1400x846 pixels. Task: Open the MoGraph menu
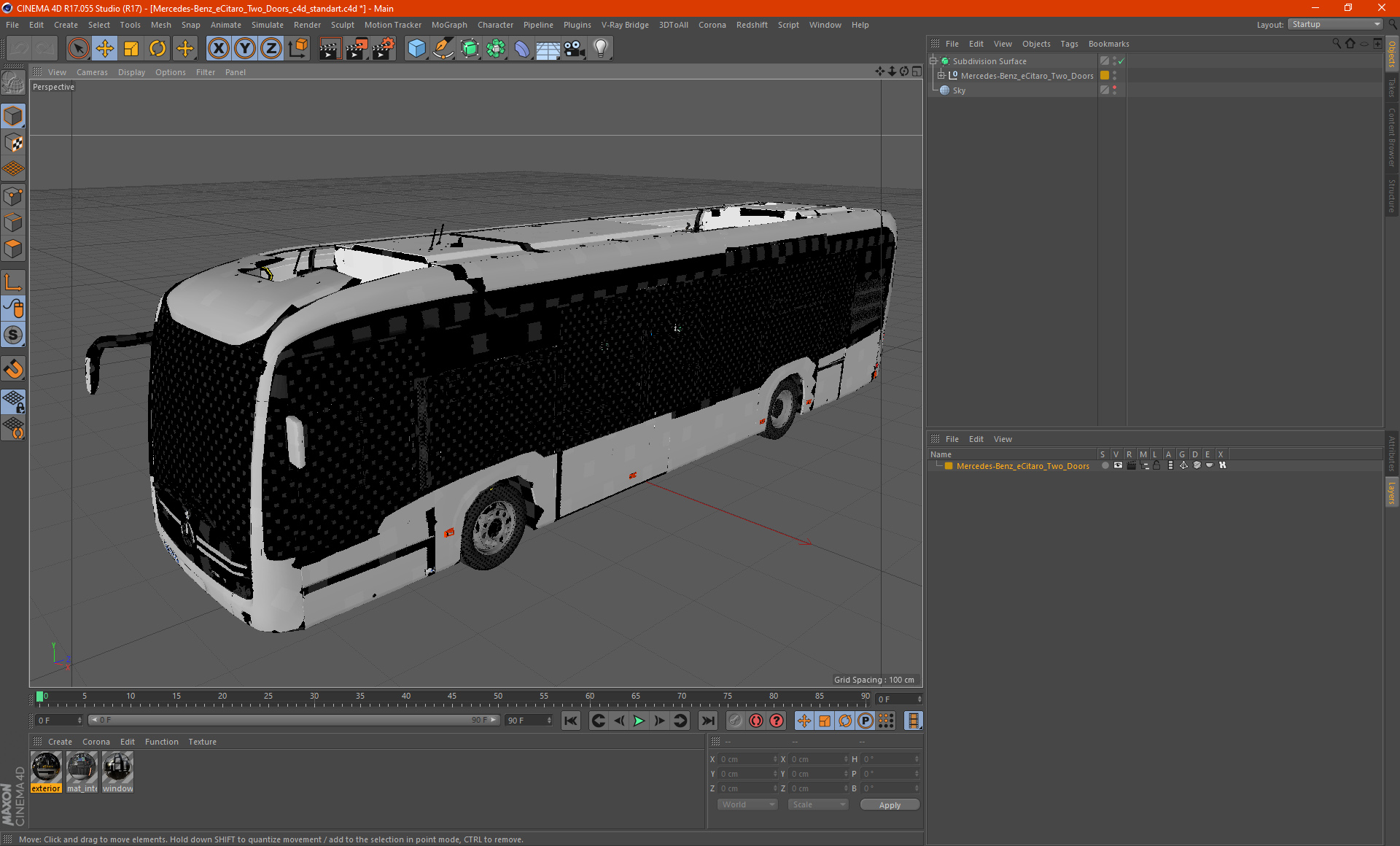coord(449,25)
